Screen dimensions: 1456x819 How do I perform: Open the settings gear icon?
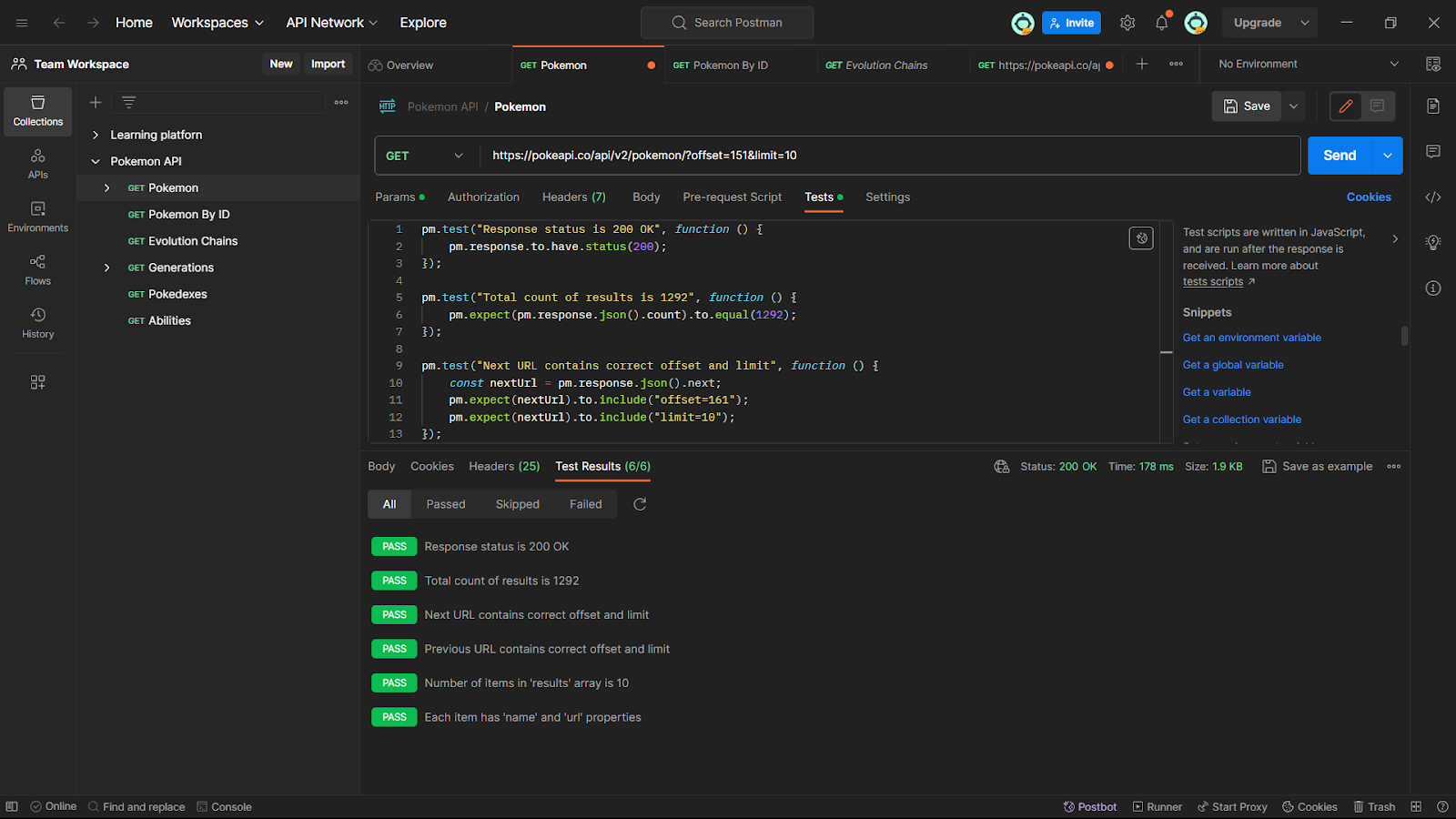pos(1127,23)
